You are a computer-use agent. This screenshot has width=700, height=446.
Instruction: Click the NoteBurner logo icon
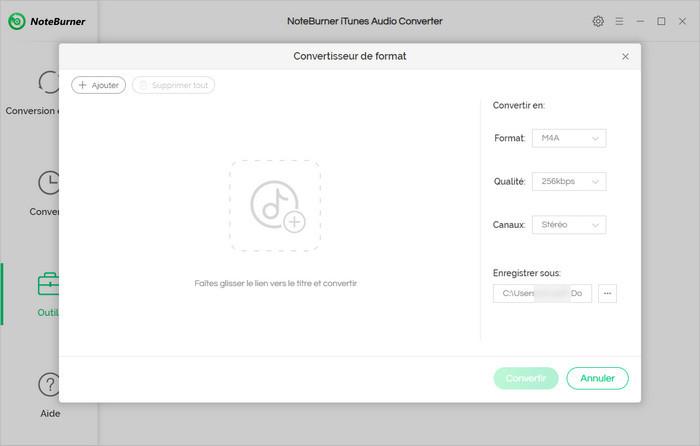pyautogui.click(x=17, y=21)
